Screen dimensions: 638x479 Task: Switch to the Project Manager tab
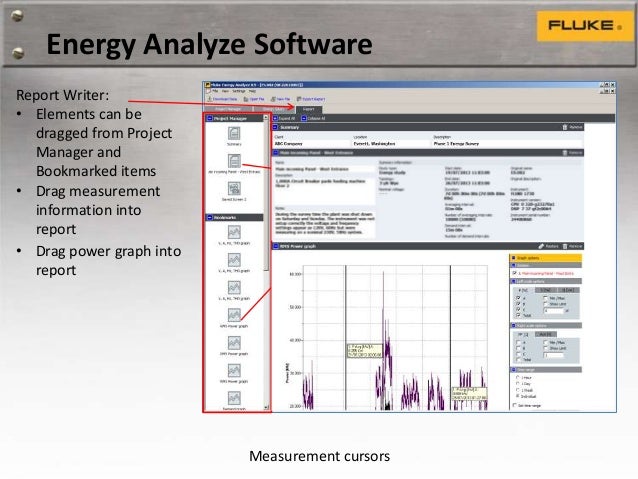228,109
